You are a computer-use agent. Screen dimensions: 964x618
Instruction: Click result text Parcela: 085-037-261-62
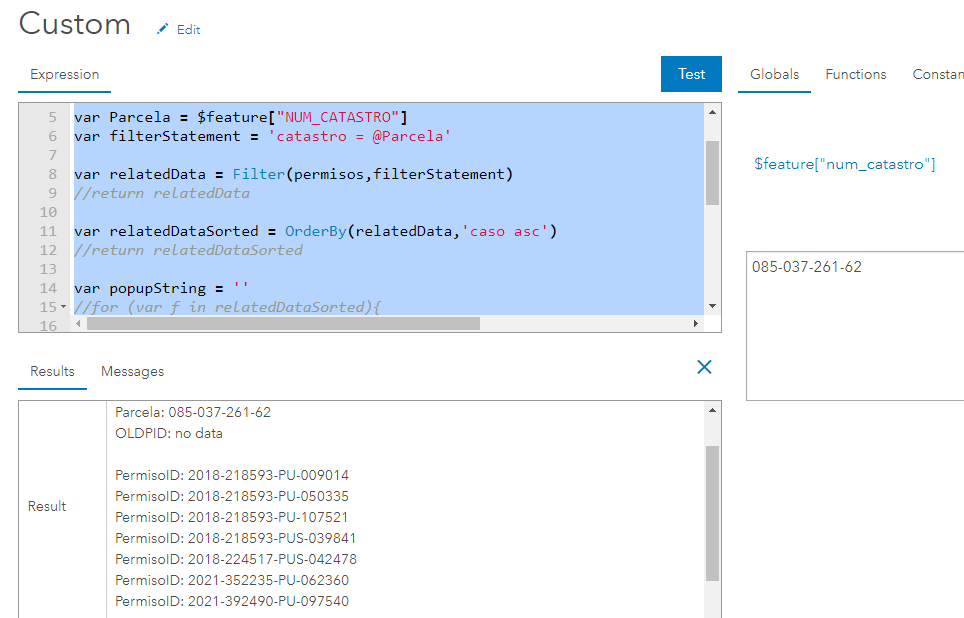(x=193, y=412)
